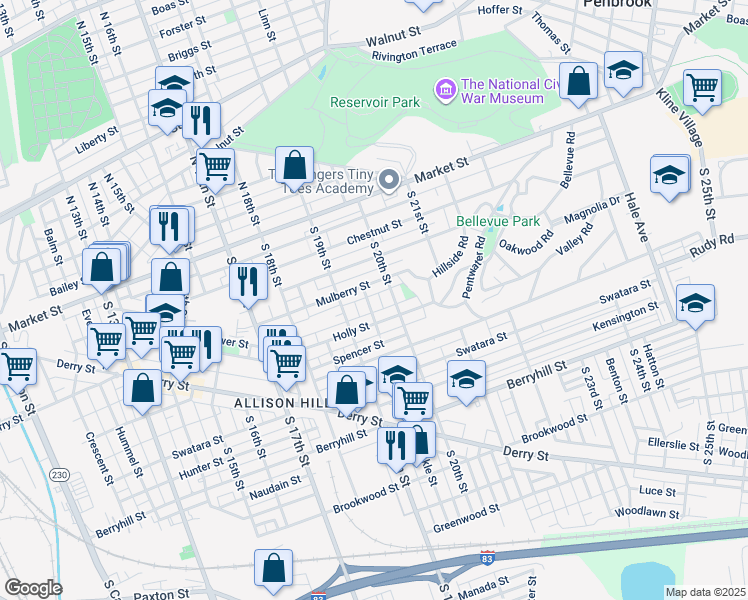Image resolution: width=748 pixels, height=600 pixels.
Task: Click the Ellerslie St label
Action: 673,445
